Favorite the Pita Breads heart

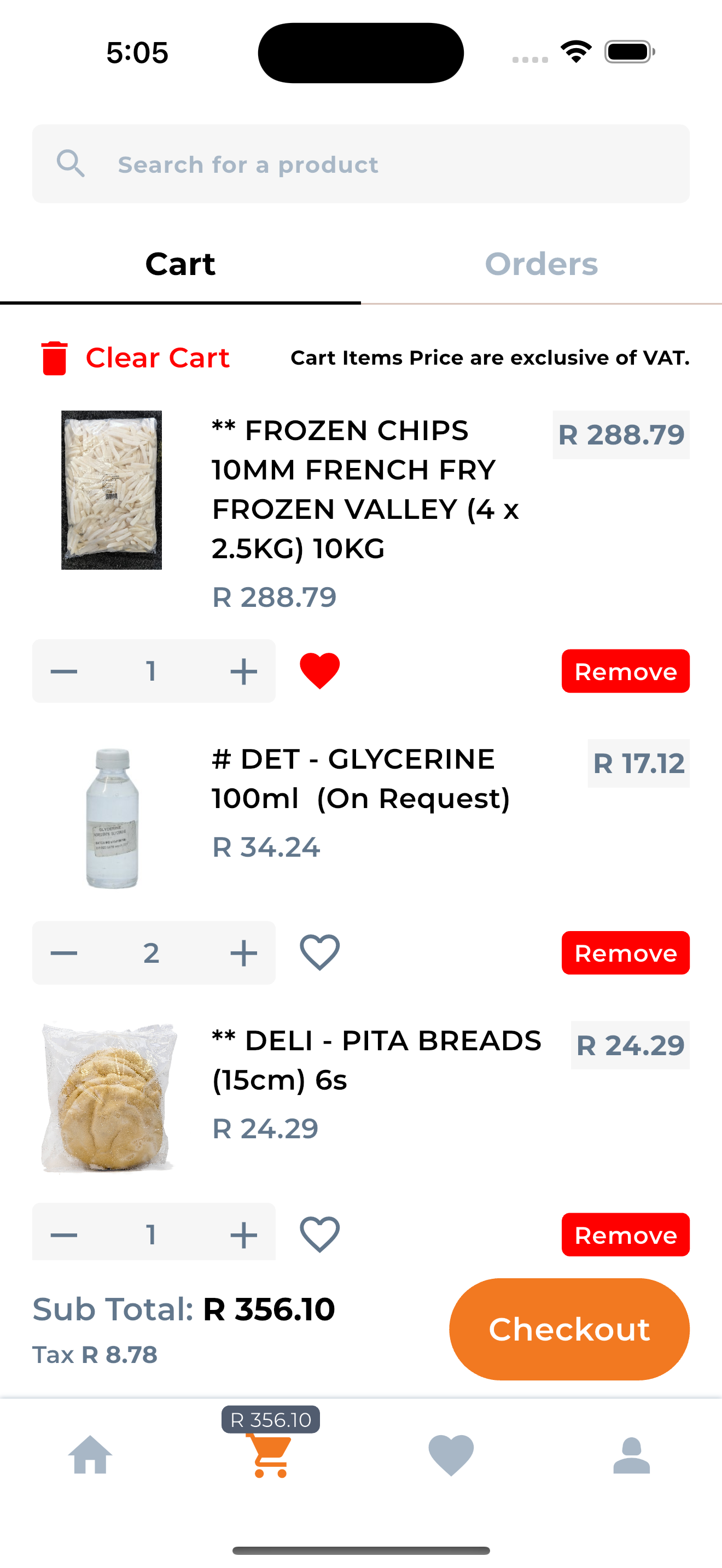click(319, 1234)
